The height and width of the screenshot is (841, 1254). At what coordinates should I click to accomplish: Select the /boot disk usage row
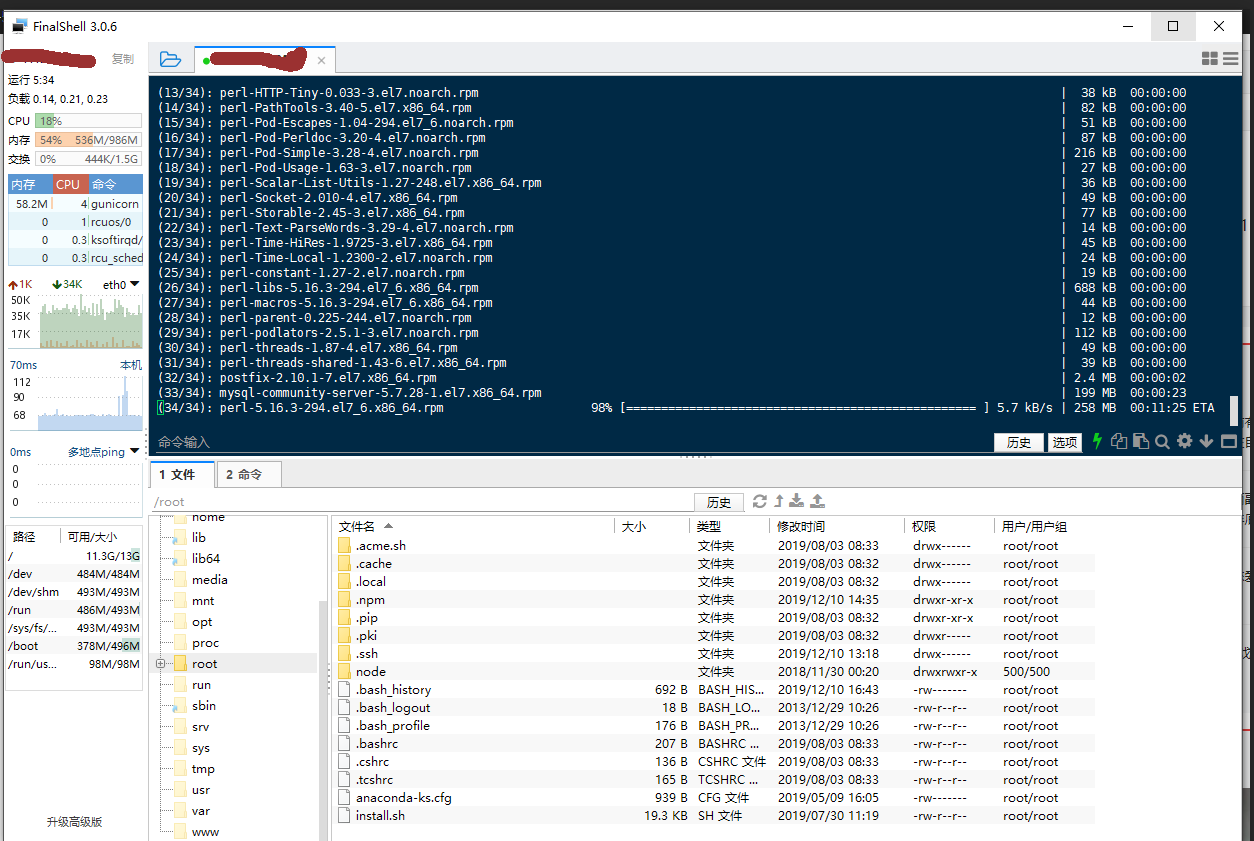coord(74,646)
